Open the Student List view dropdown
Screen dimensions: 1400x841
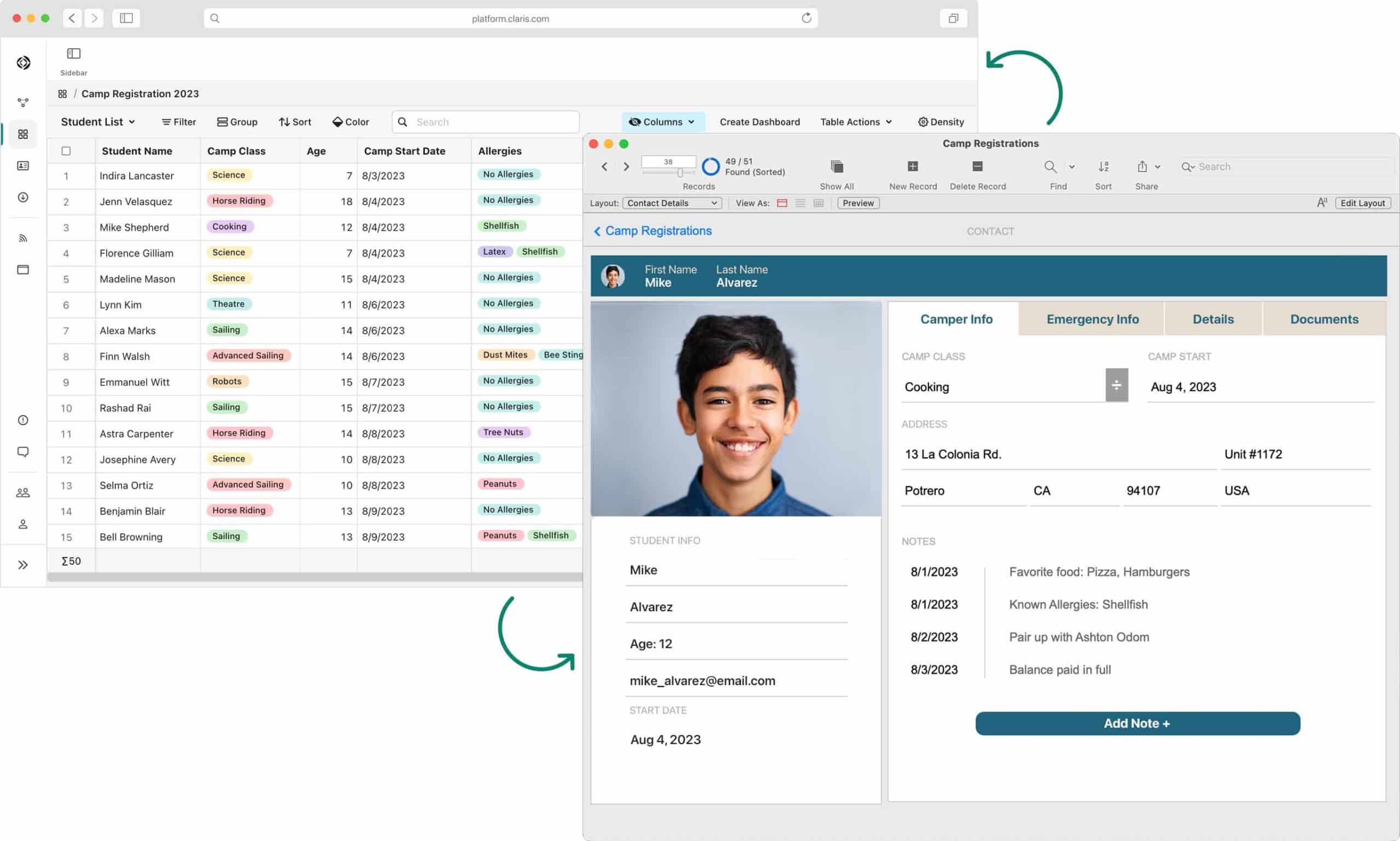pos(98,122)
